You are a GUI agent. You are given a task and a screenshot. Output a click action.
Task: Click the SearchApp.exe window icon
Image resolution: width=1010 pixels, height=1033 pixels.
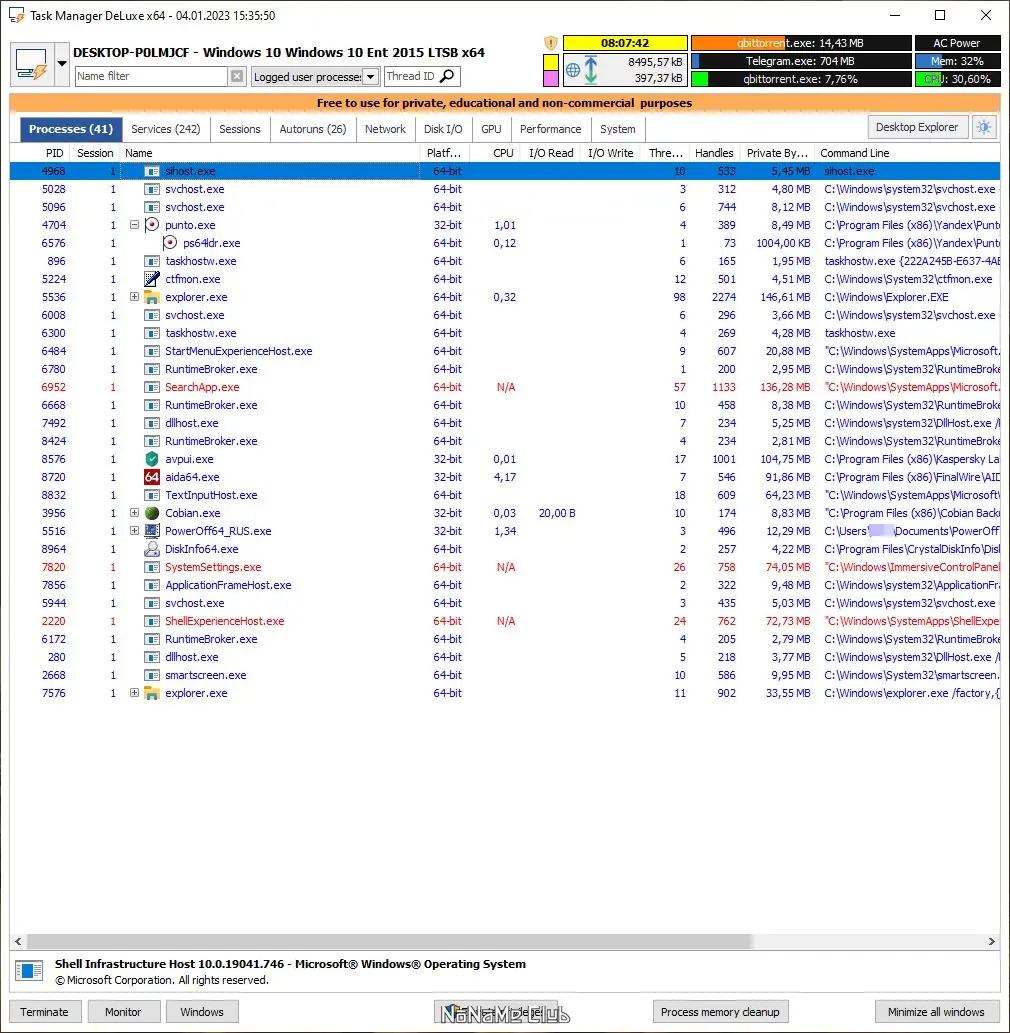click(x=152, y=387)
